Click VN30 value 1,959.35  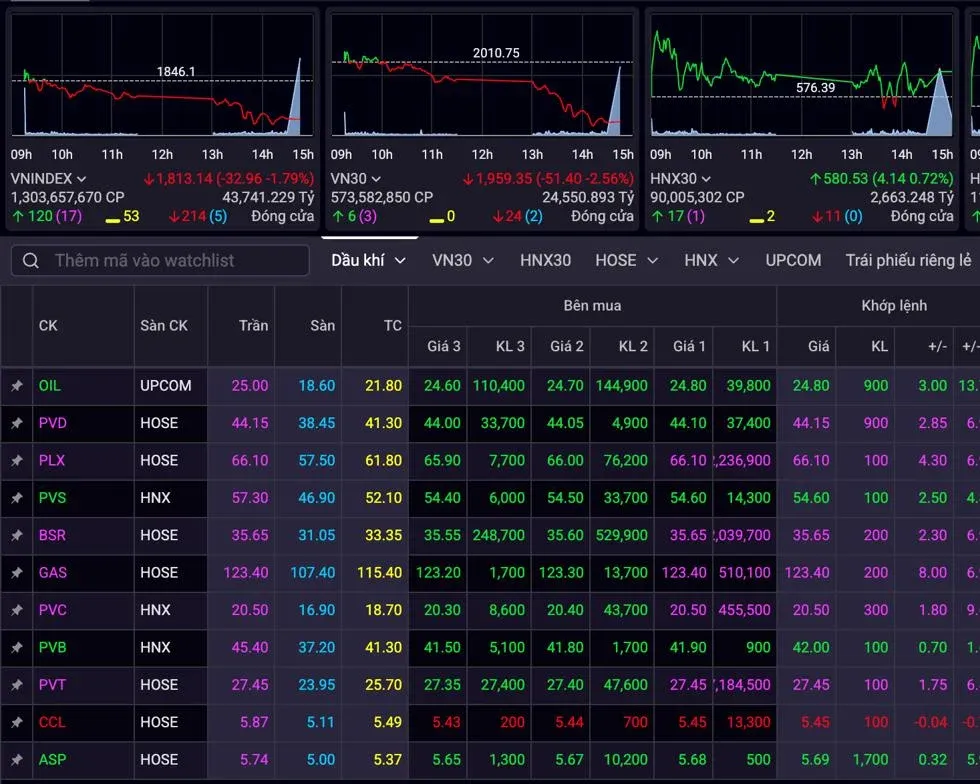[504, 179]
